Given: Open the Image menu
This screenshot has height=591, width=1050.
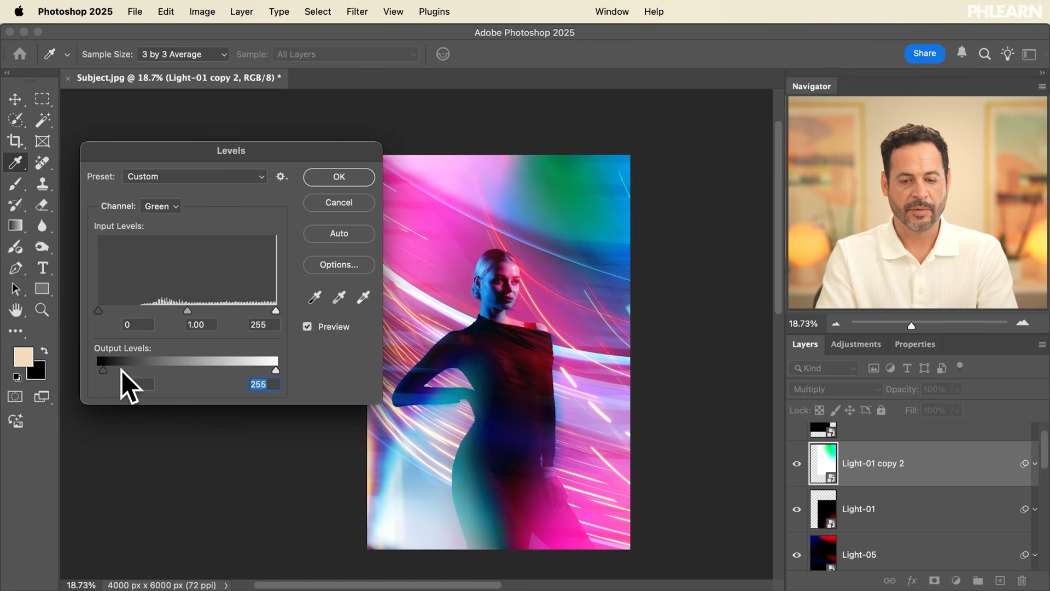Looking at the screenshot, I should click(202, 11).
